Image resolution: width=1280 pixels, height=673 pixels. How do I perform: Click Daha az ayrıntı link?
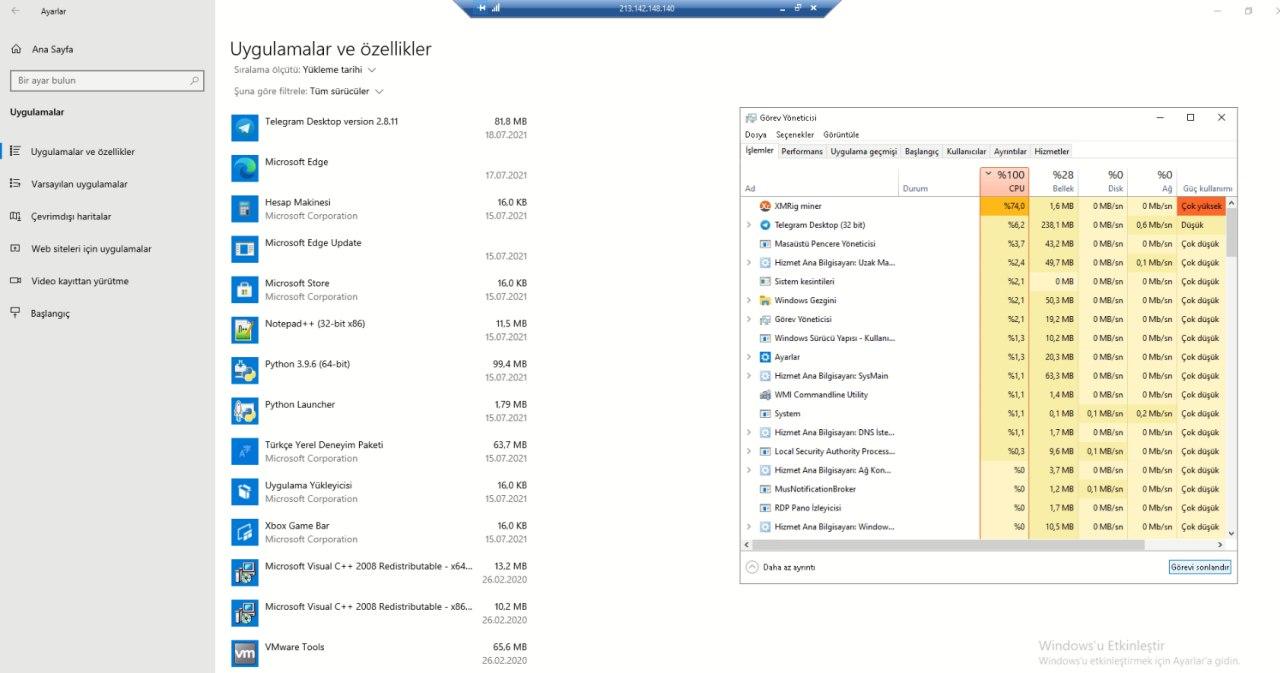click(x=789, y=567)
